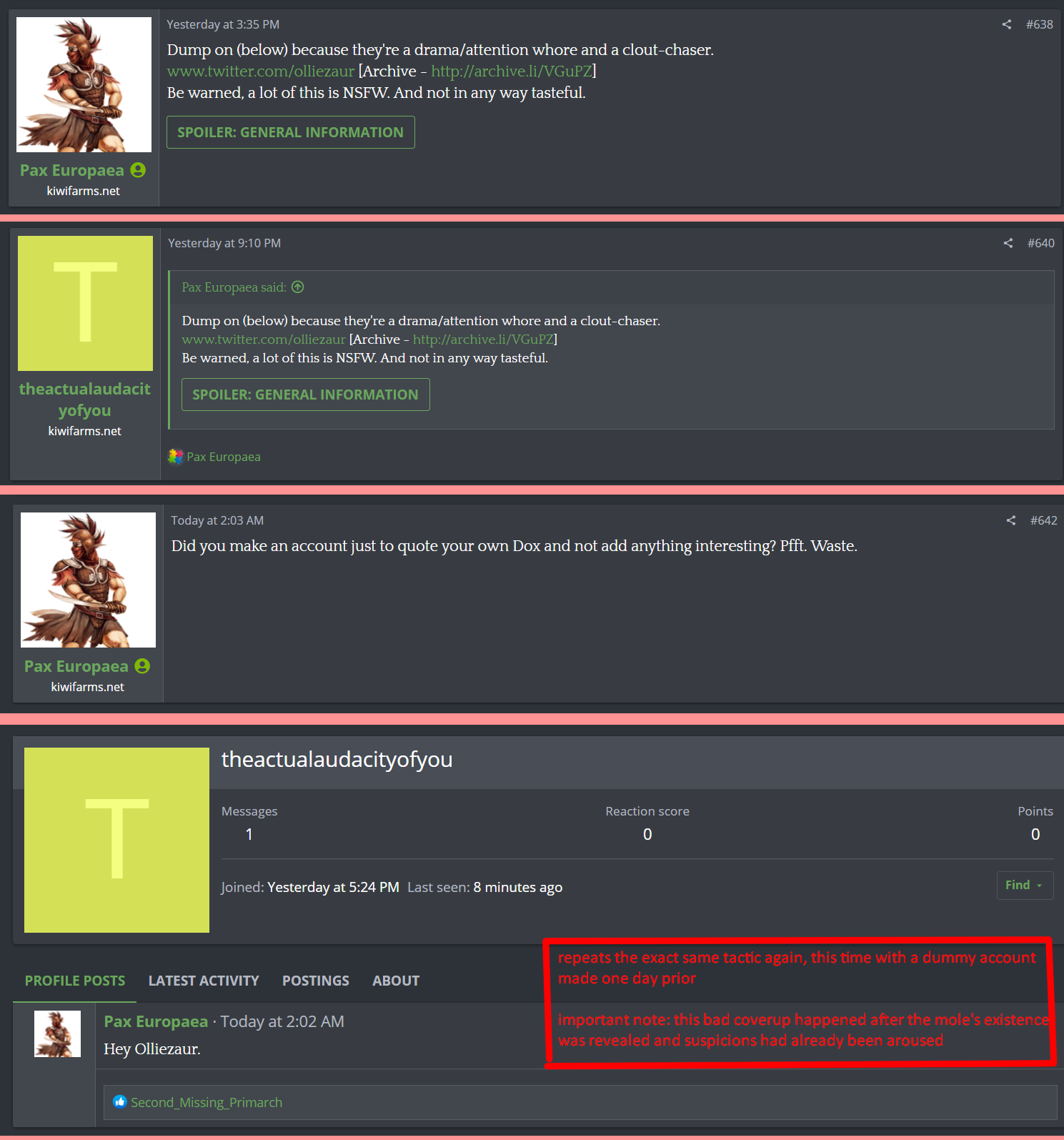This screenshot has height=1140, width=1064.
Task: Open post number #640 permalink
Action: (x=1041, y=243)
